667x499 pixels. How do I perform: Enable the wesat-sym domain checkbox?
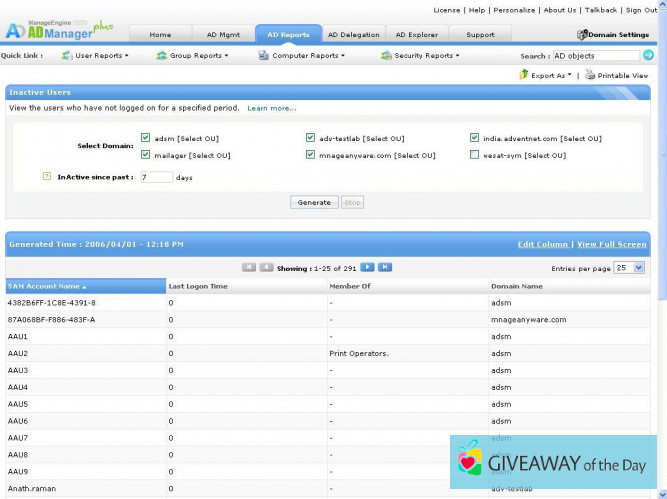click(475, 155)
